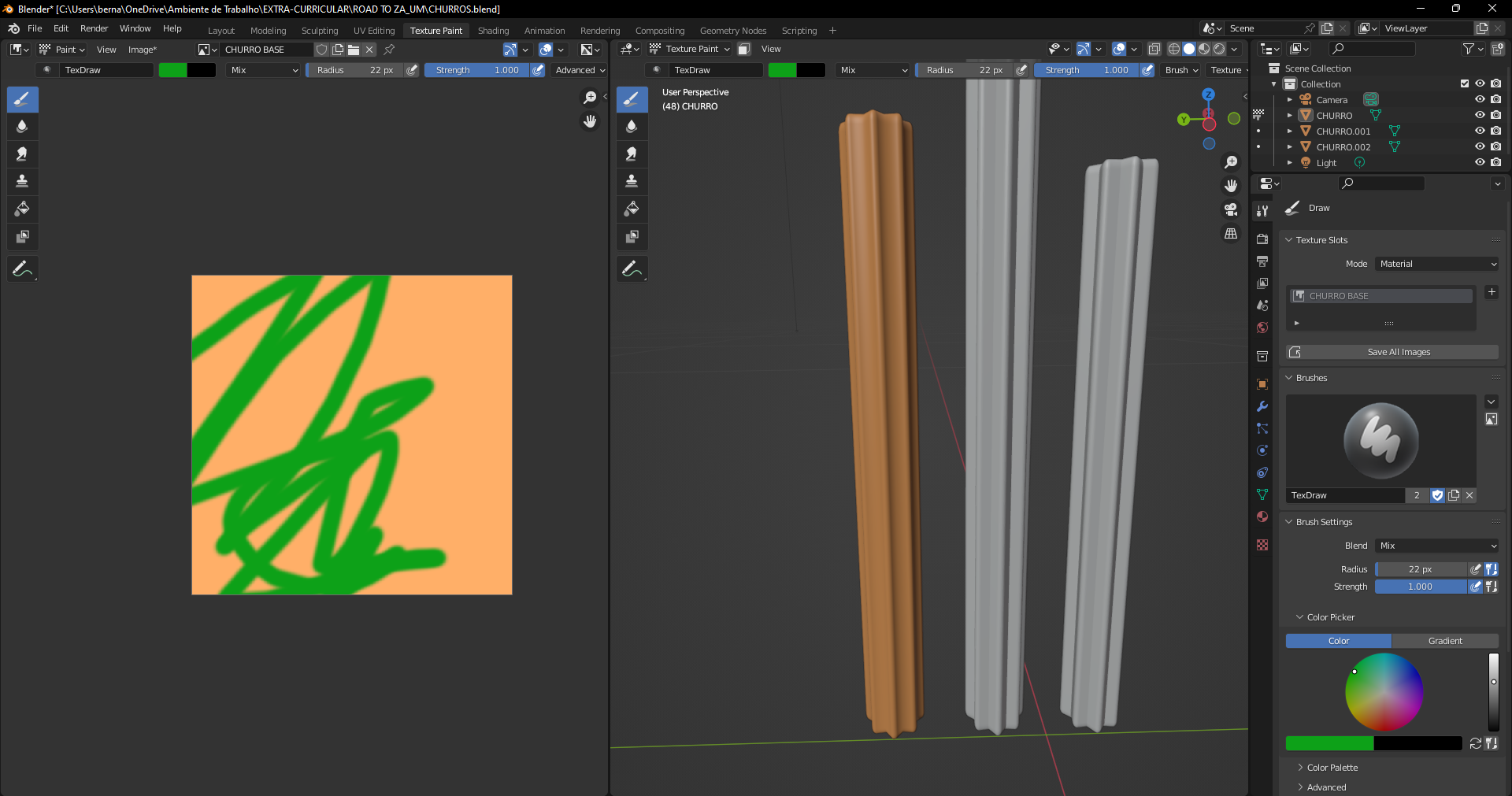Click the green primary color swatch in properties
This screenshot has height=796, width=1512.
pos(1329,743)
